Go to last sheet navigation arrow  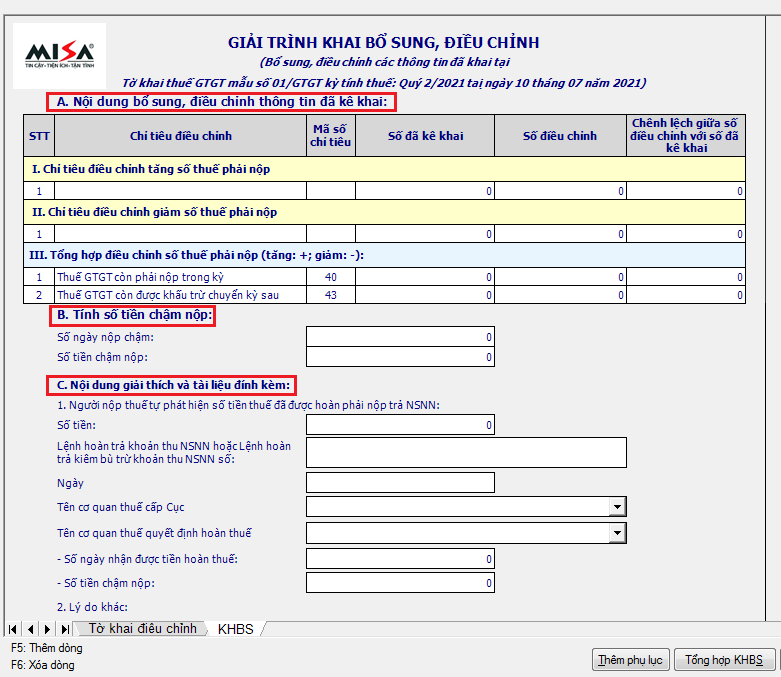coord(65,629)
